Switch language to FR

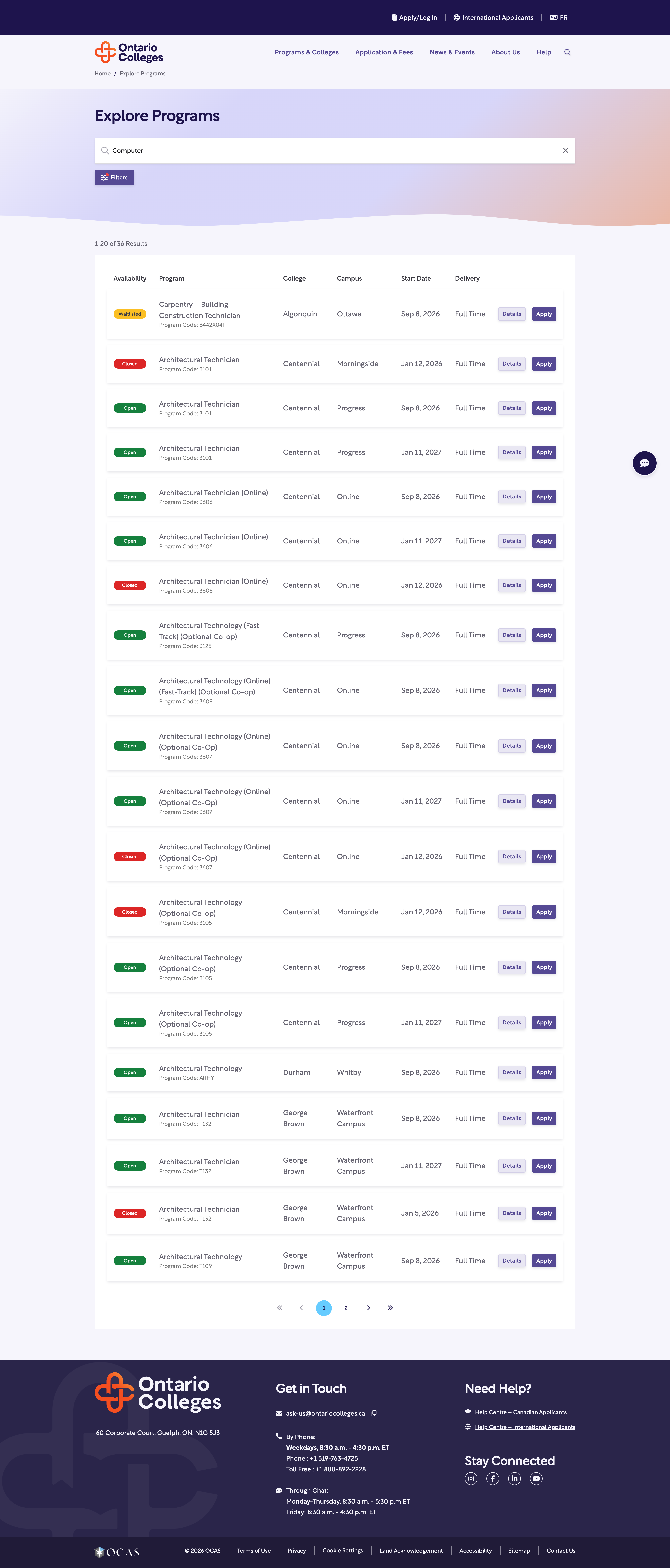(x=559, y=18)
